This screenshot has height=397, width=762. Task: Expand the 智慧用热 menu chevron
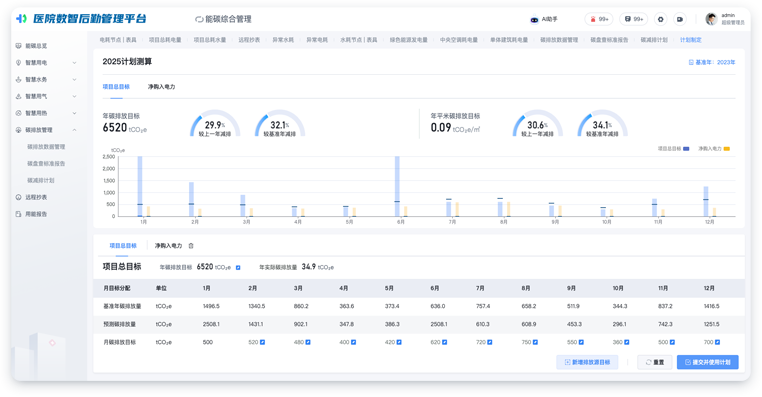point(74,113)
